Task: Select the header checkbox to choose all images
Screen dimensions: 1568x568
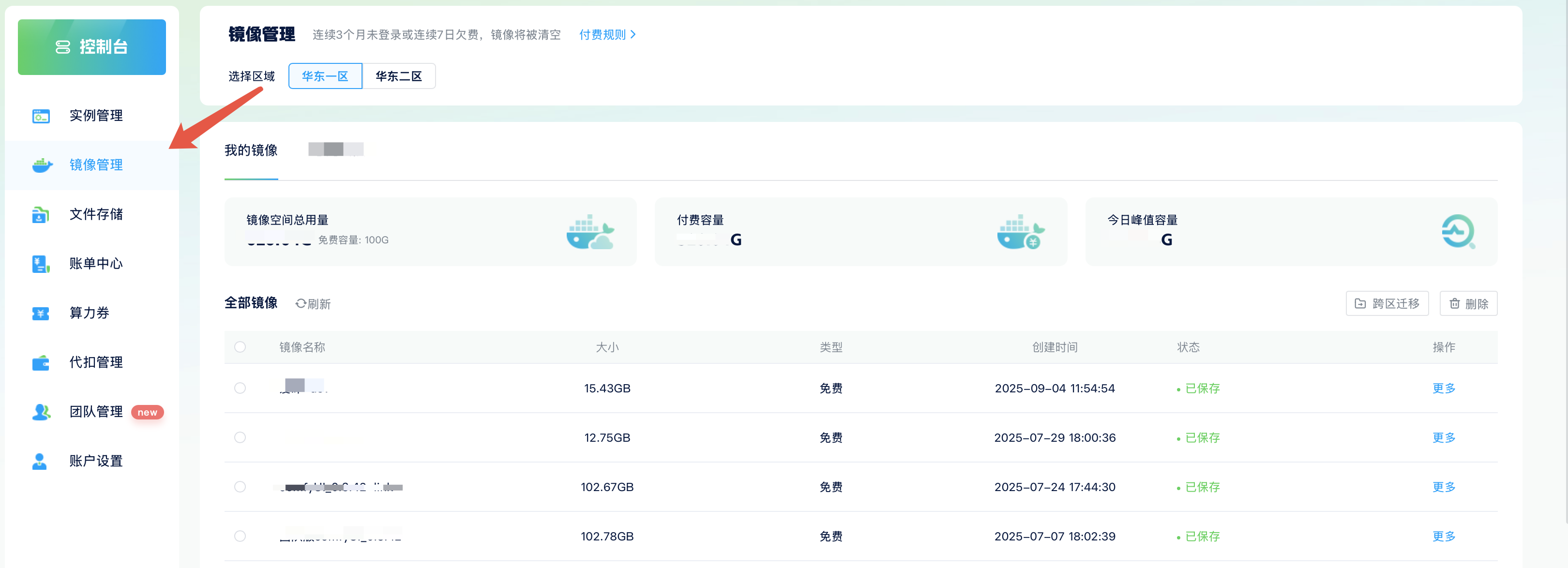Action: (241, 347)
